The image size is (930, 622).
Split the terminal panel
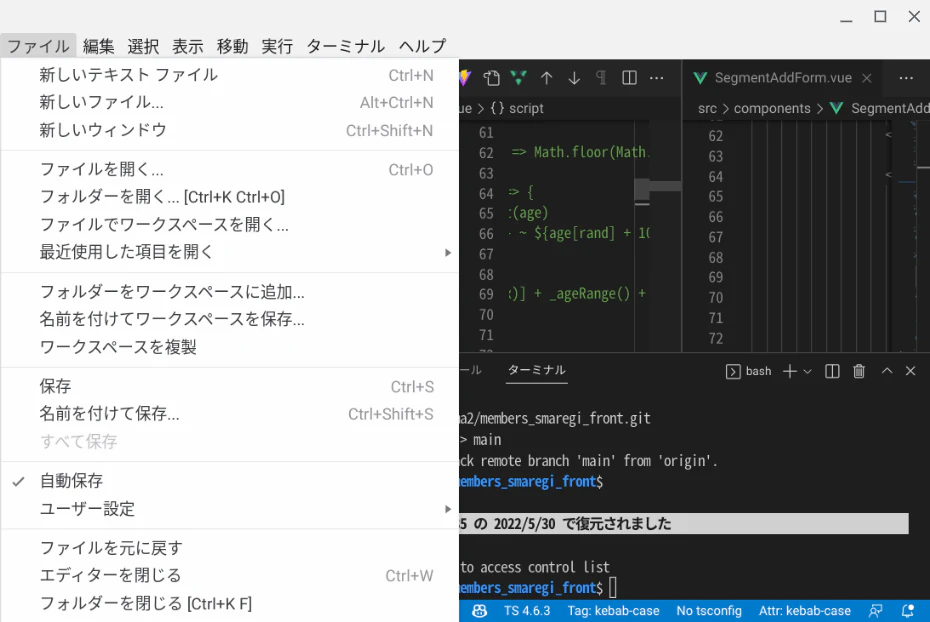click(x=832, y=371)
